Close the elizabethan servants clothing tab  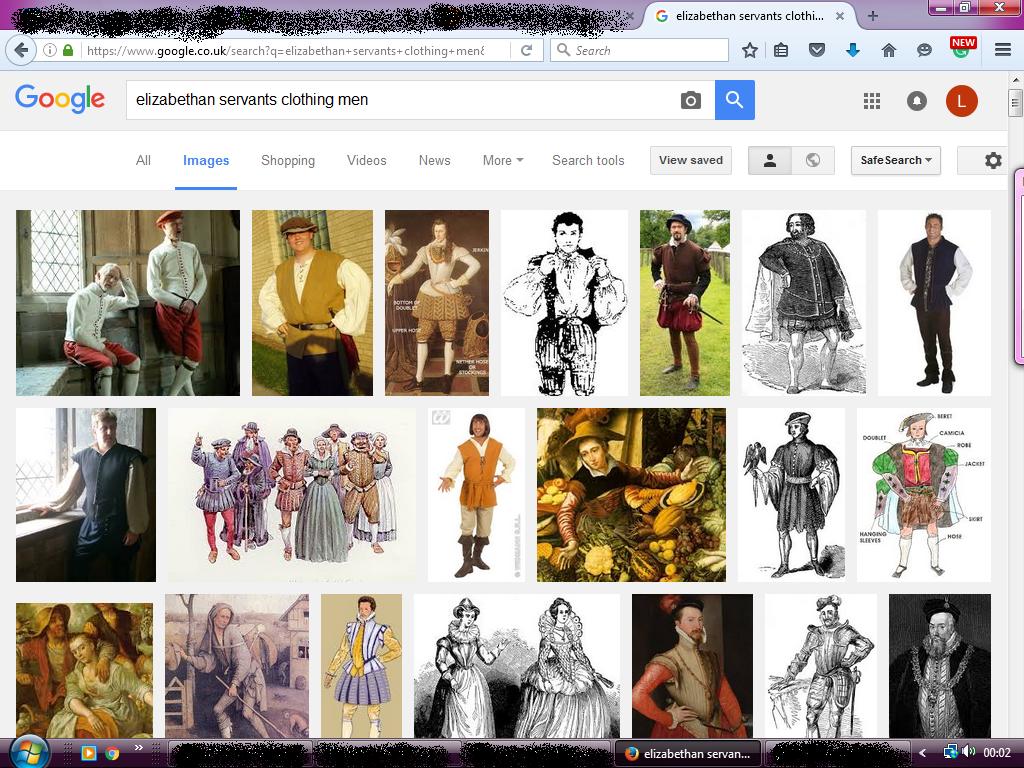point(840,16)
